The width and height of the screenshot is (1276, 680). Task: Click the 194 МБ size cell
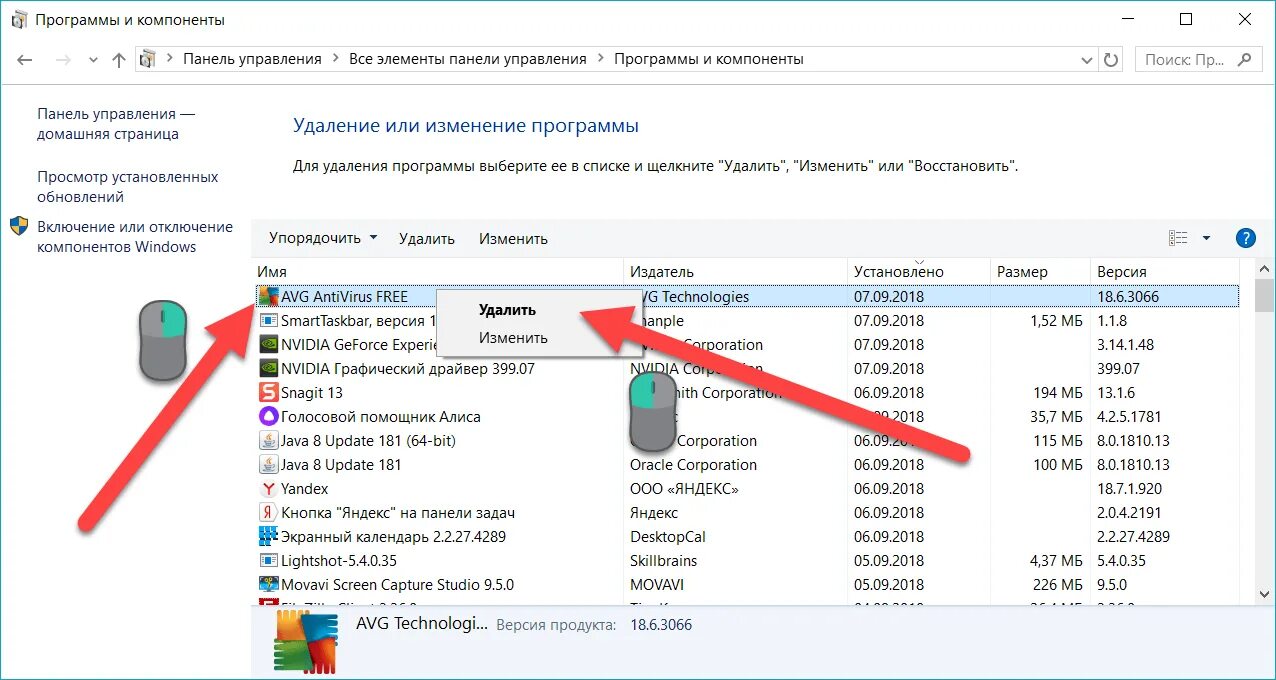[1059, 392]
